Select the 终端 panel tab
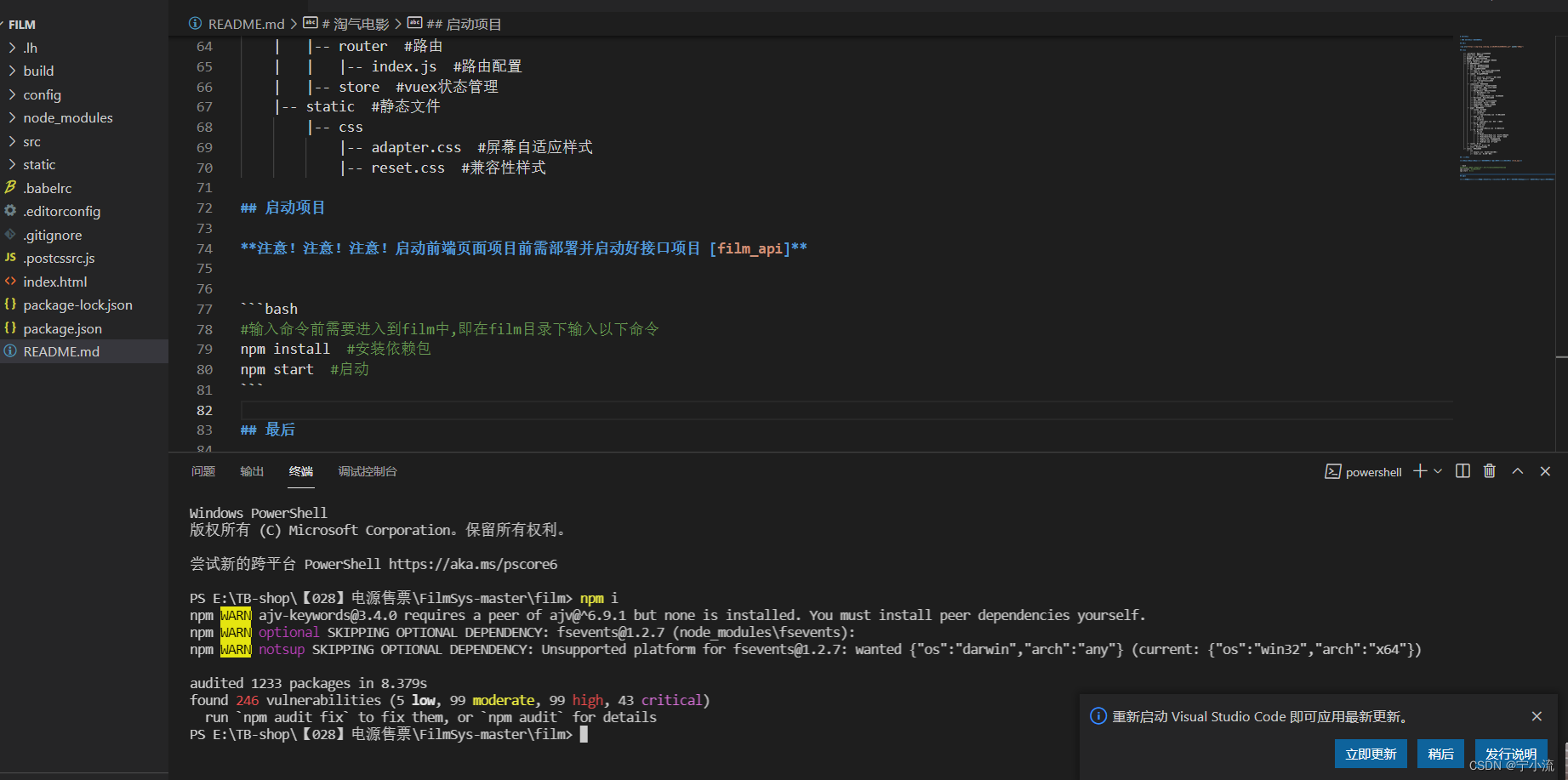Viewport: 1568px width, 780px height. (301, 471)
